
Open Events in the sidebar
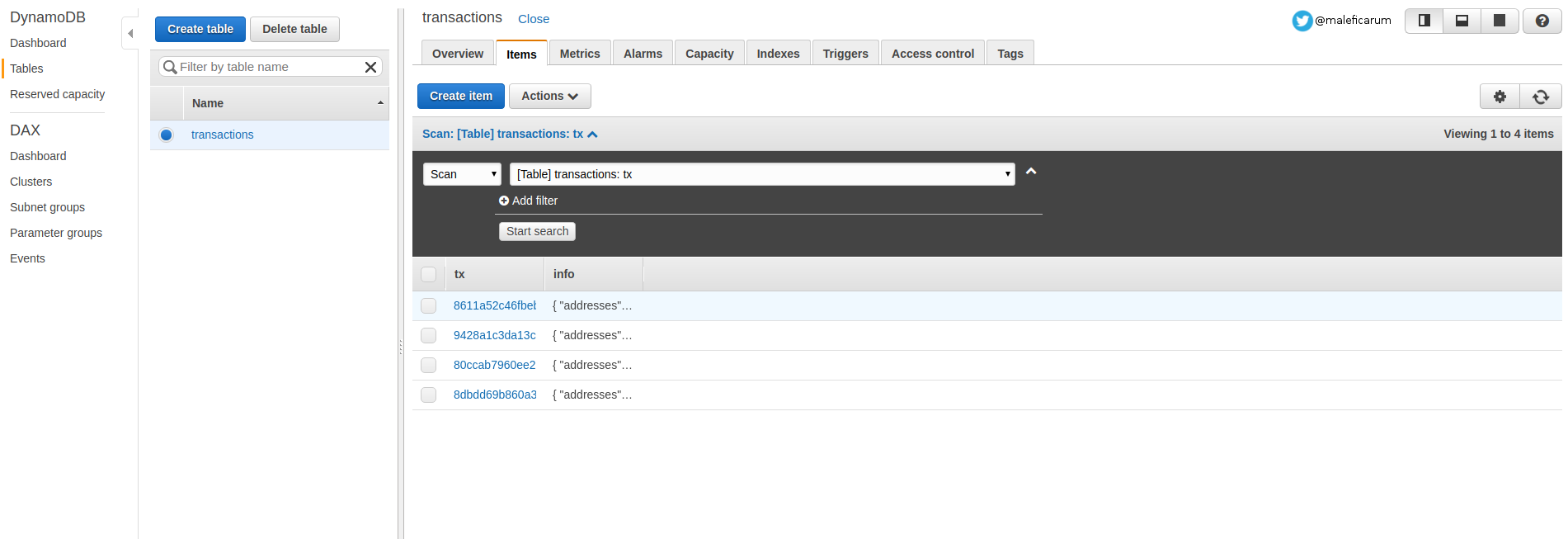click(x=27, y=258)
